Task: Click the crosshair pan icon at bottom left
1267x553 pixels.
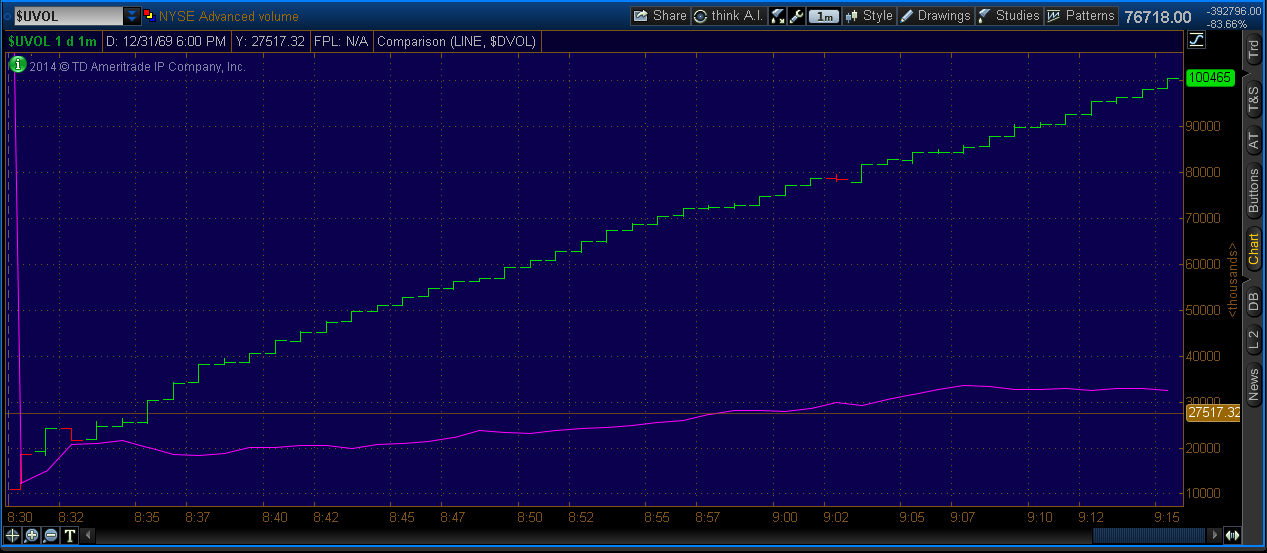Action: pos(13,535)
